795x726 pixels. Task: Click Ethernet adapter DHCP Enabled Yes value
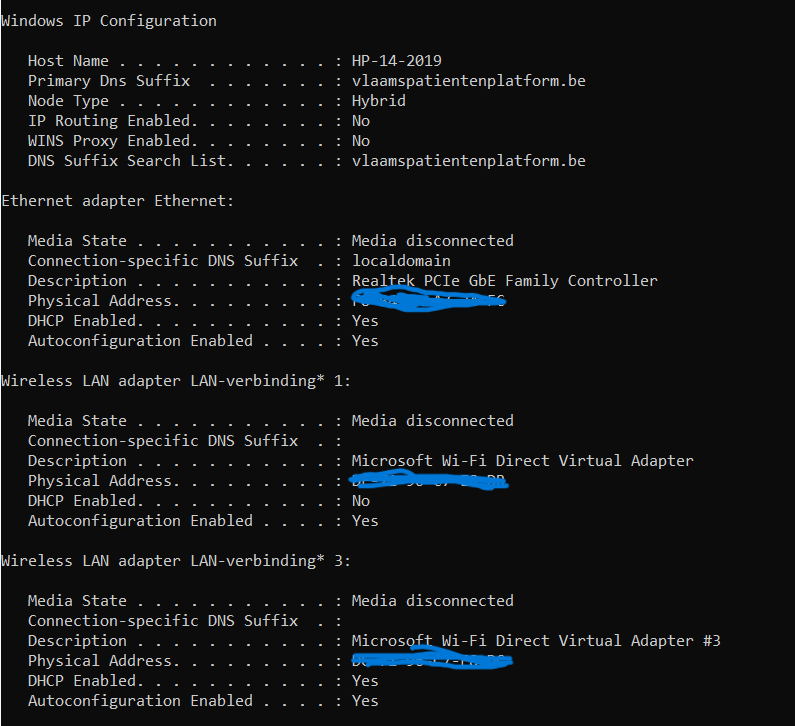365,321
